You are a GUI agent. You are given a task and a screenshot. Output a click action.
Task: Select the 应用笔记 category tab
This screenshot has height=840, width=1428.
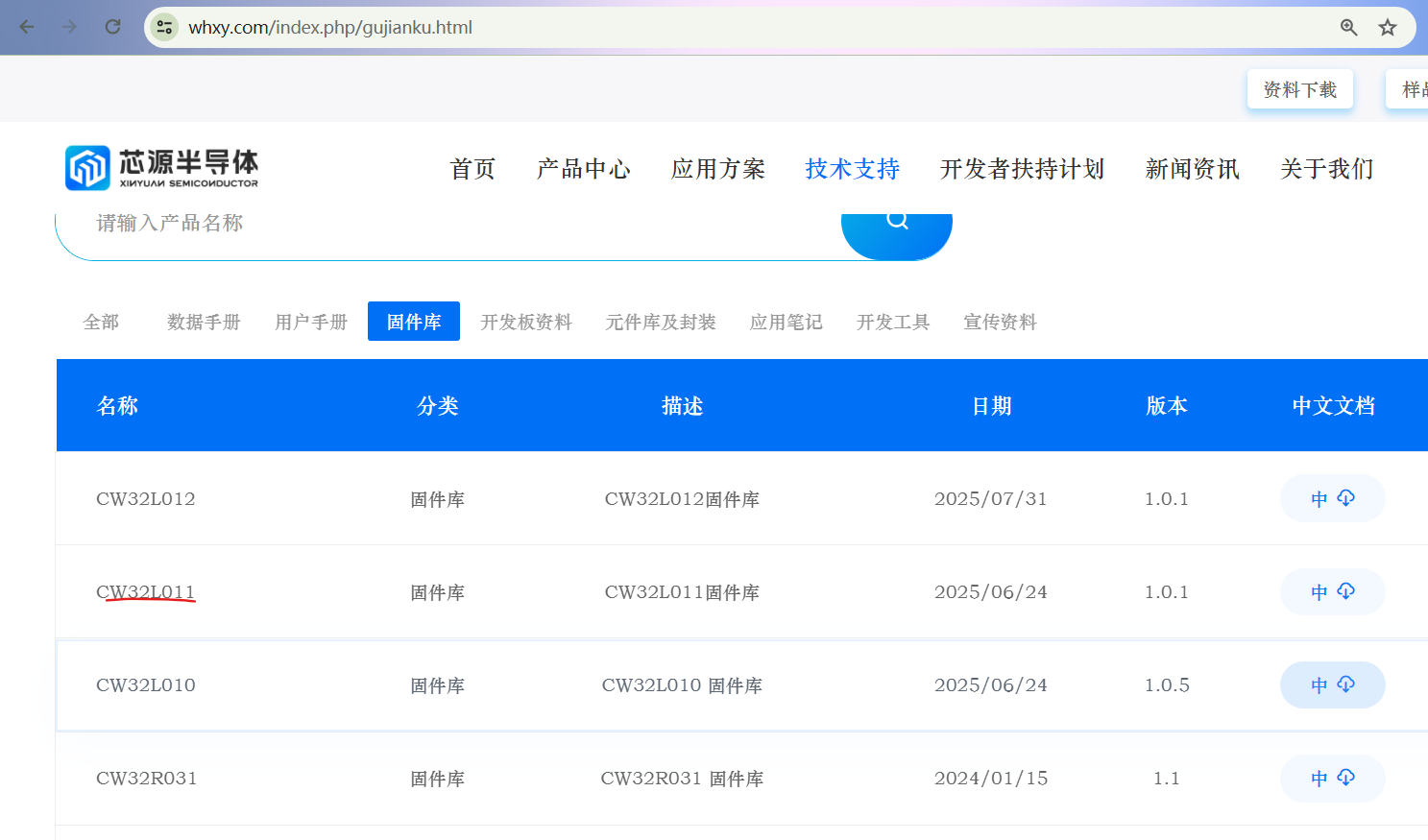(787, 322)
